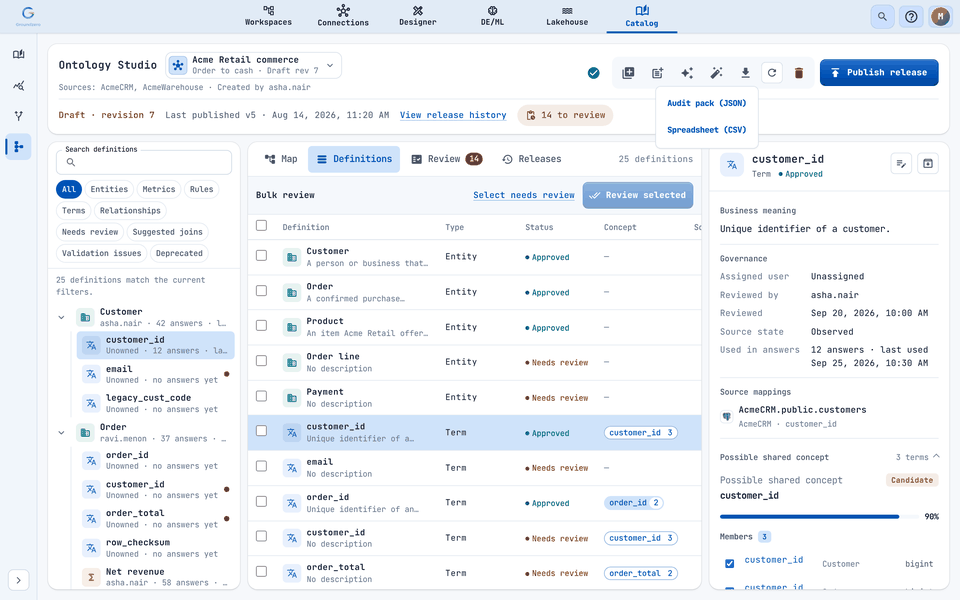Tick the checkbox for the Customer entity row
Image resolution: width=960 pixels, height=600 pixels.
(x=261, y=255)
